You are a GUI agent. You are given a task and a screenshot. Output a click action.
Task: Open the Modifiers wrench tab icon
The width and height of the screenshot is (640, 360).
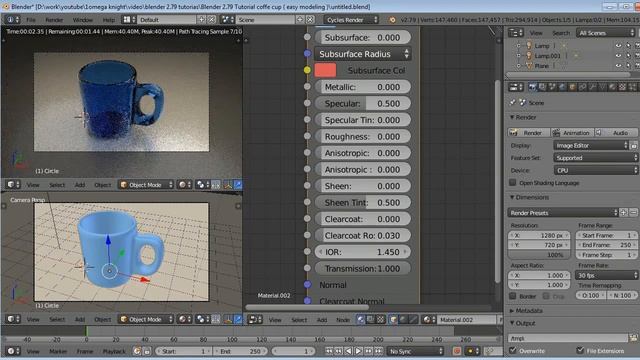(x=592, y=87)
